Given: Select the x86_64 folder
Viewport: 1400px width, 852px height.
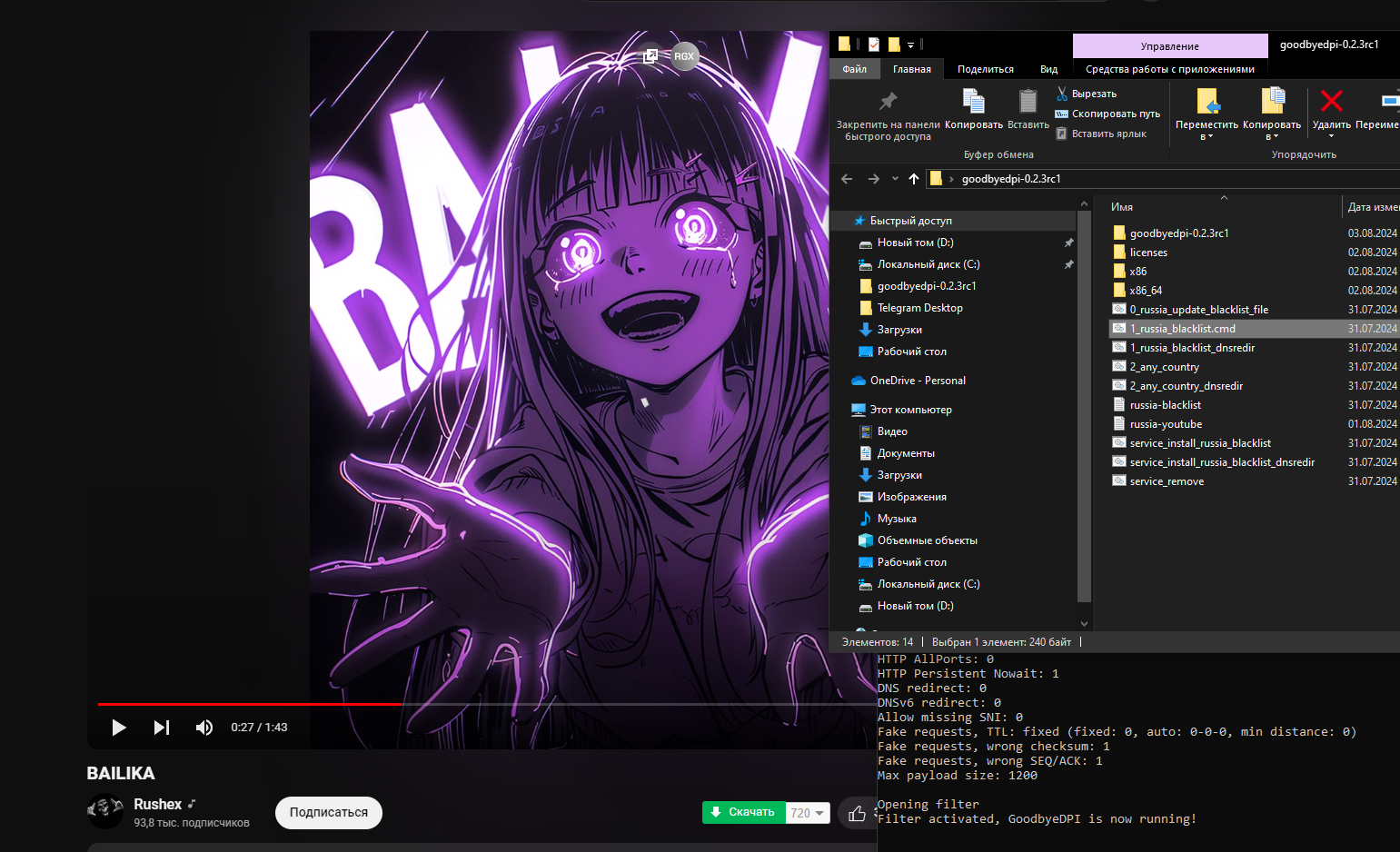Looking at the screenshot, I should (x=1145, y=291).
